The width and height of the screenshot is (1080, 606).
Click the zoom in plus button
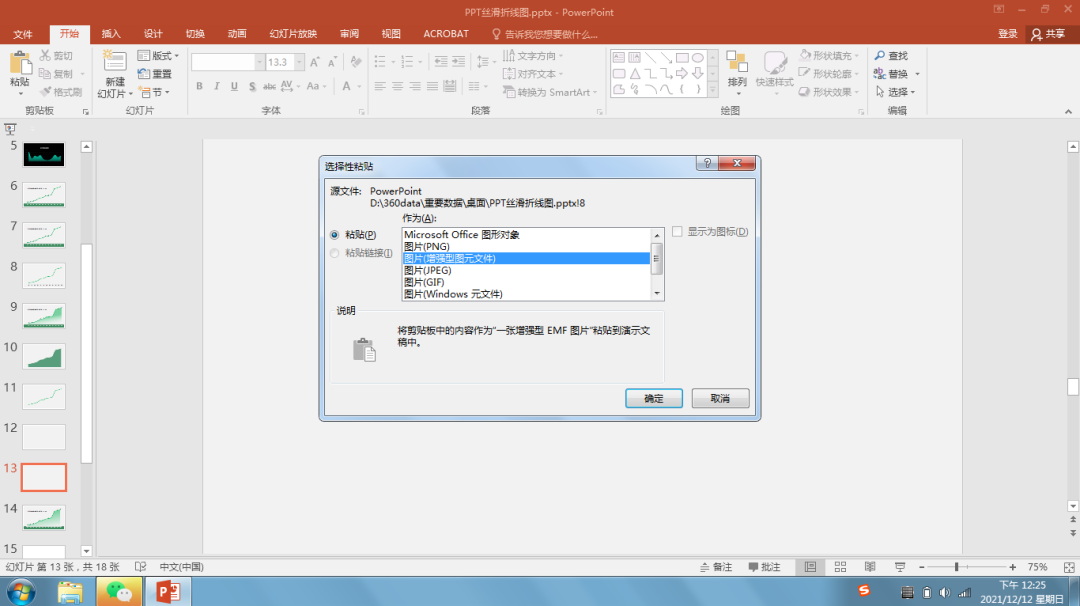tap(1012, 567)
